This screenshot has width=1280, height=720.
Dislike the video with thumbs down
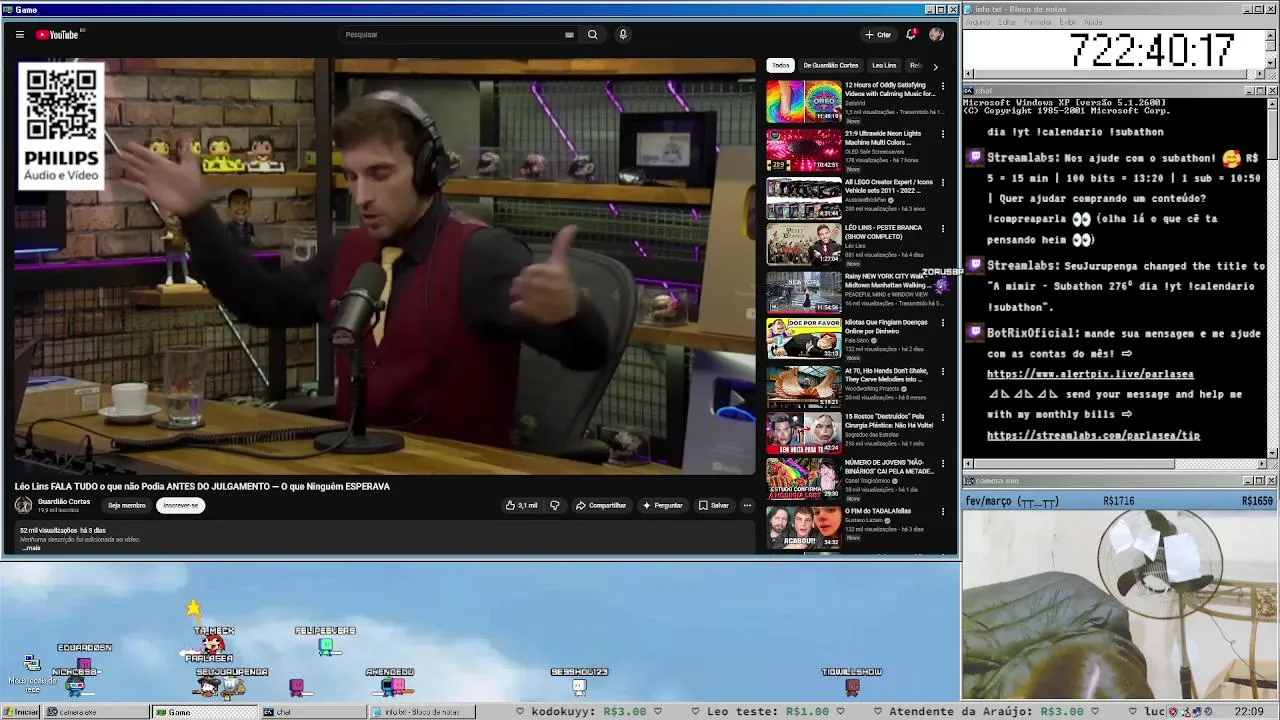(555, 505)
